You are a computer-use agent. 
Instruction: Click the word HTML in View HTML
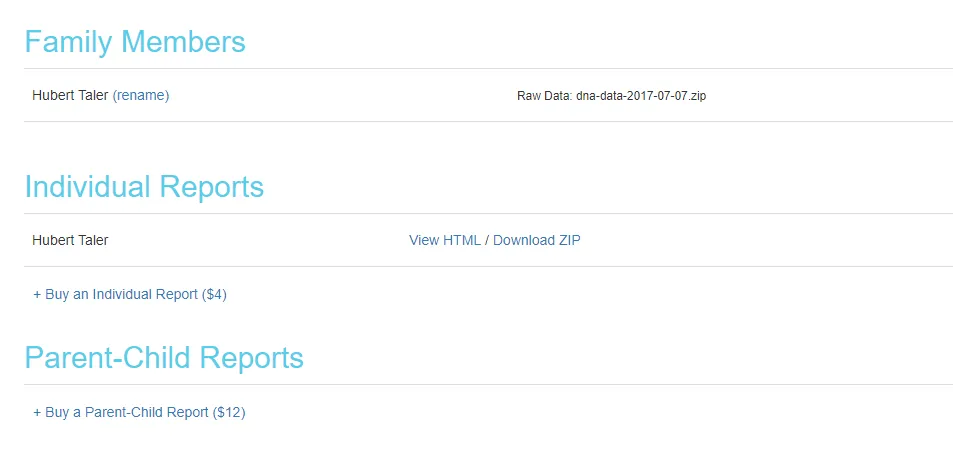462,240
